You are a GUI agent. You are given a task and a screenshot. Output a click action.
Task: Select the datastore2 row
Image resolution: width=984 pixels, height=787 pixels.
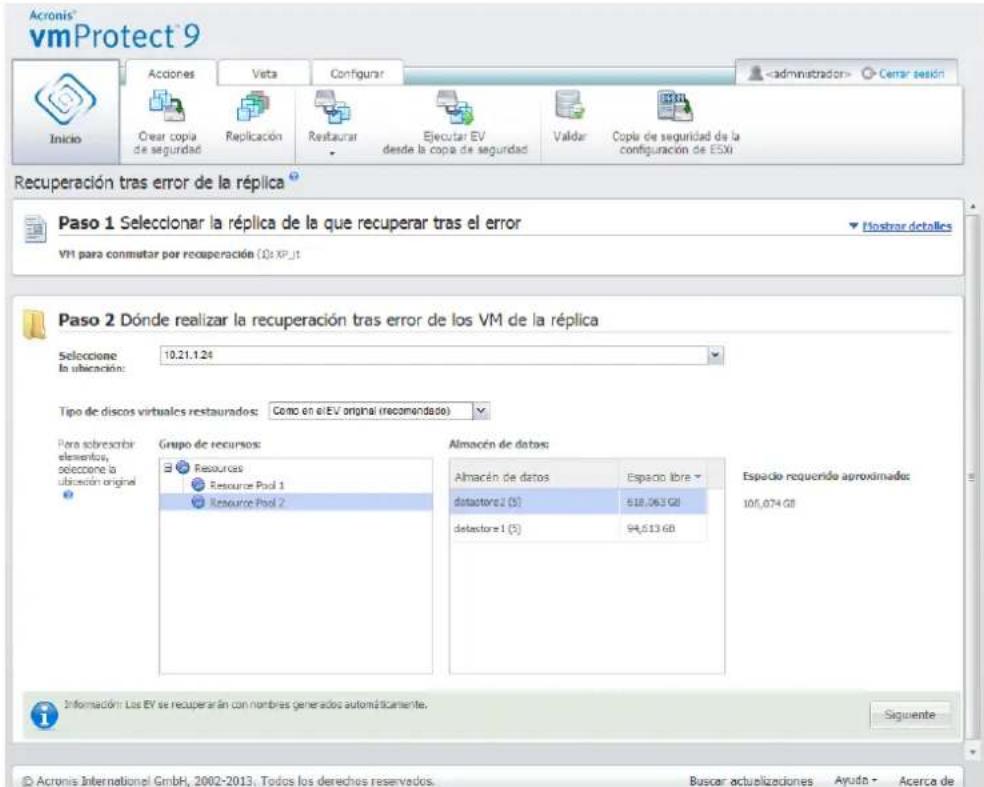coord(578,502)
